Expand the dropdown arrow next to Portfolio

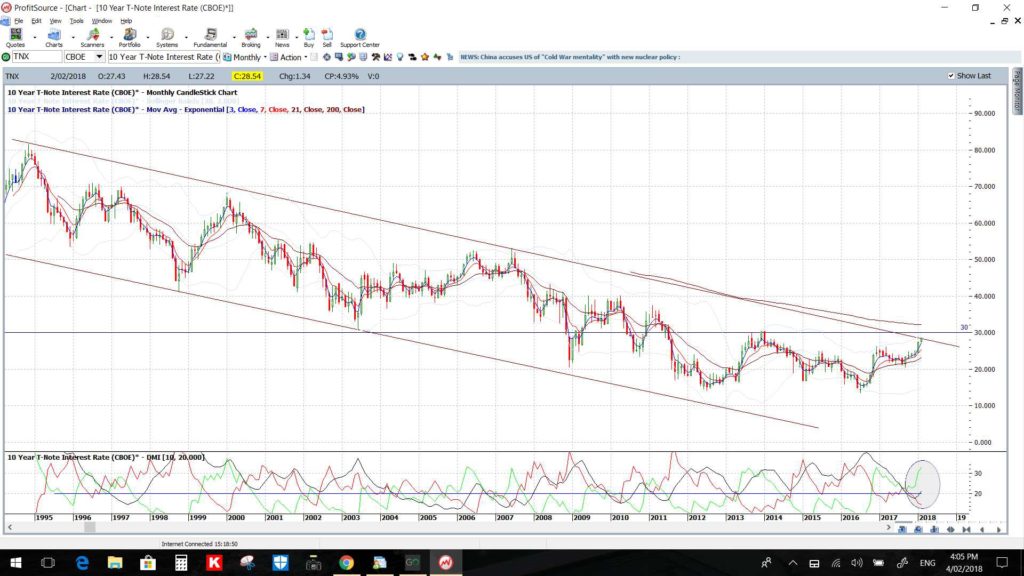pos(148,38)
